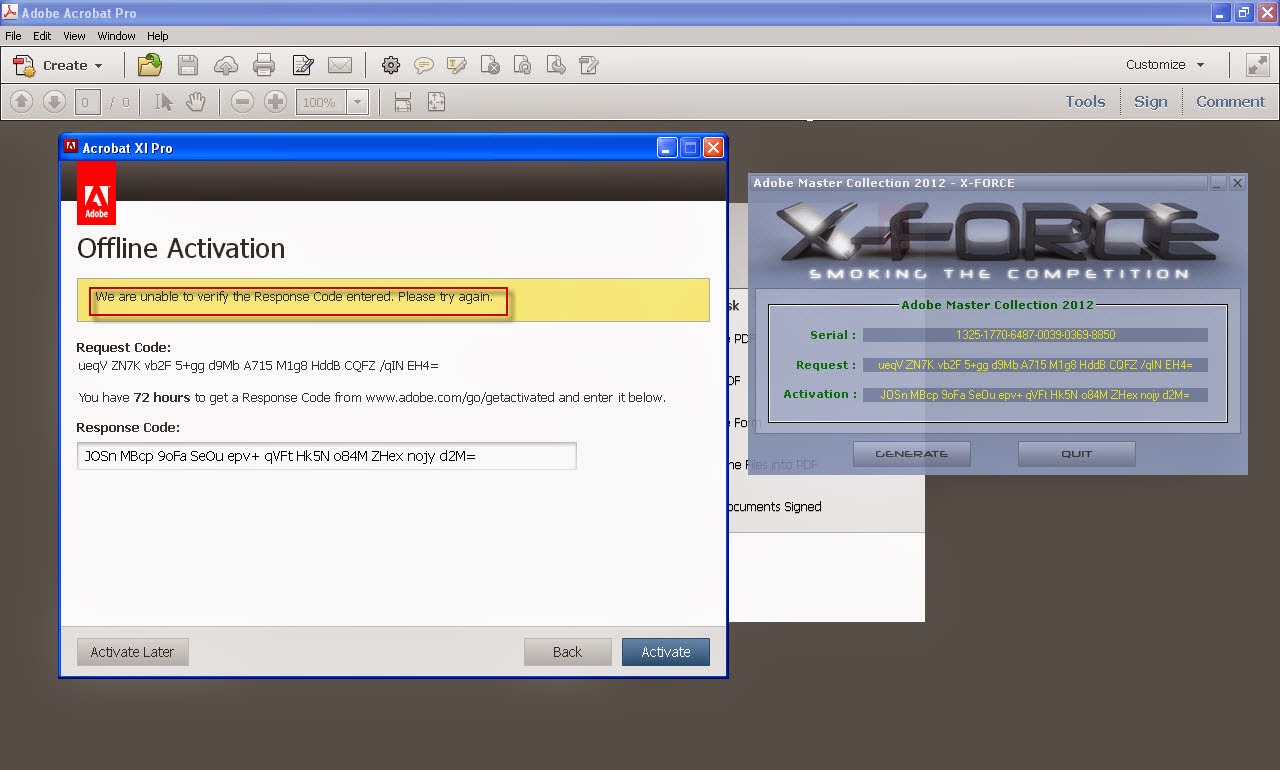Click the Response Code input field
This screenshot has width=1280, height=770.
coord(327,456)
